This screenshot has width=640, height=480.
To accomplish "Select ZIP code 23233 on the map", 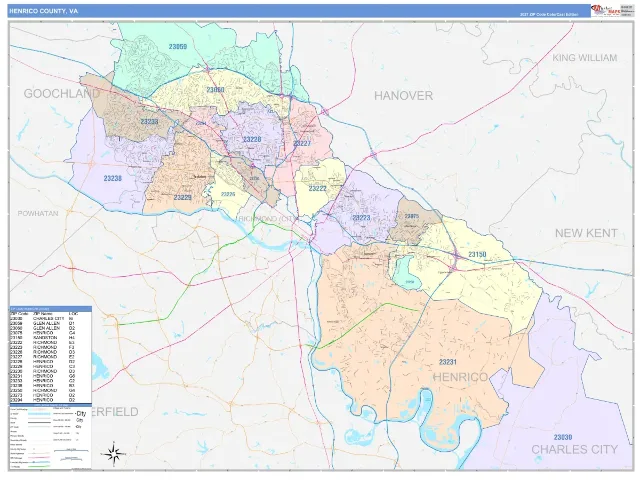I will [149, 122].
